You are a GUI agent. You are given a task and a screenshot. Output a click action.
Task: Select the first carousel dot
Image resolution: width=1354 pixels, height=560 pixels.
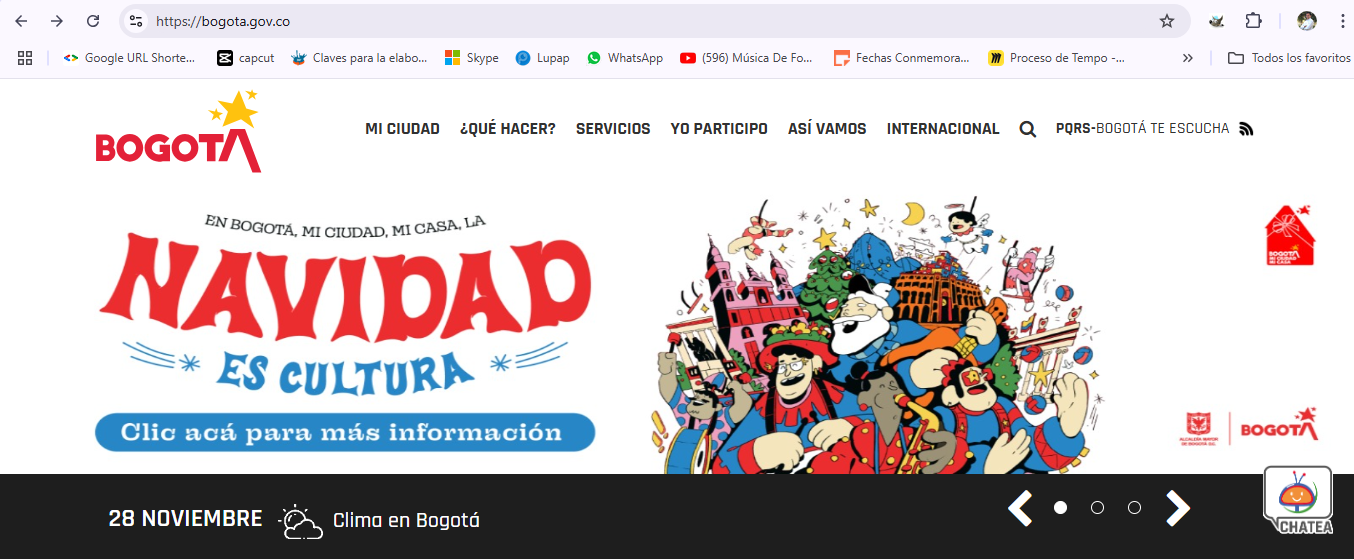(x=1060, y=508)
